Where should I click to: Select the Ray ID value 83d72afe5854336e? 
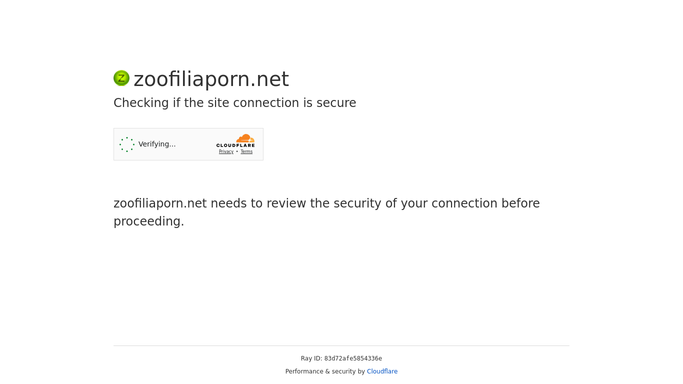tap(353, 358)
